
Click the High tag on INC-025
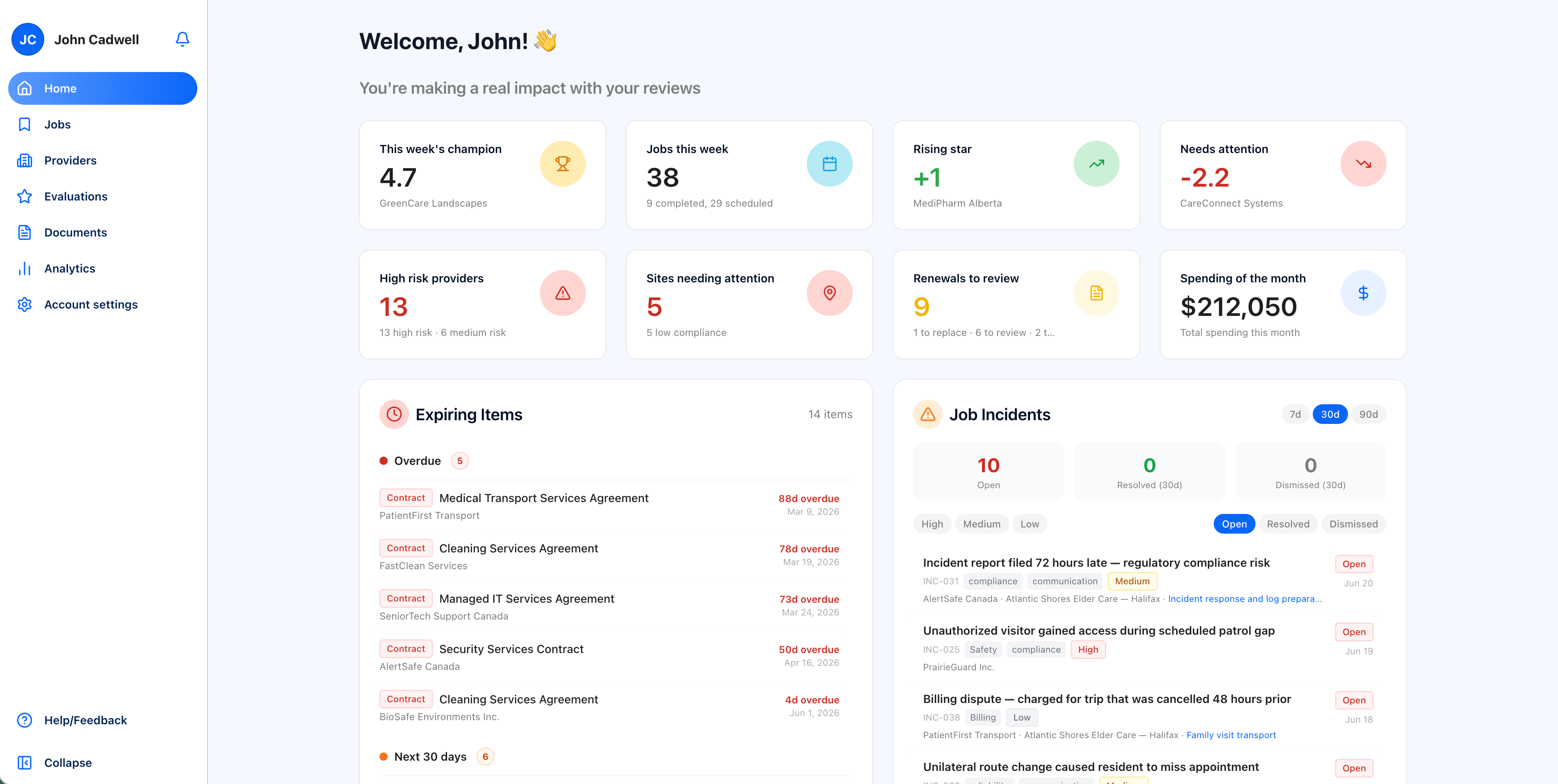click(1088, 649)
